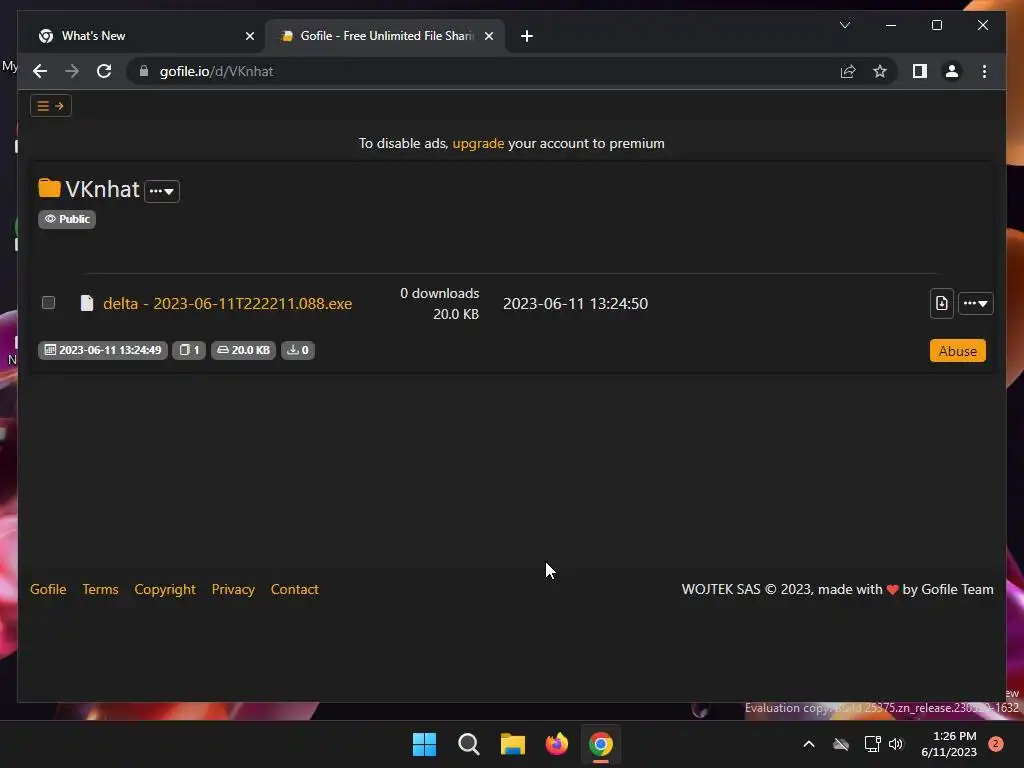Open the Privacy footer link
The image size is (1024, 768).
pyautogui.click(x=233, y=589)
